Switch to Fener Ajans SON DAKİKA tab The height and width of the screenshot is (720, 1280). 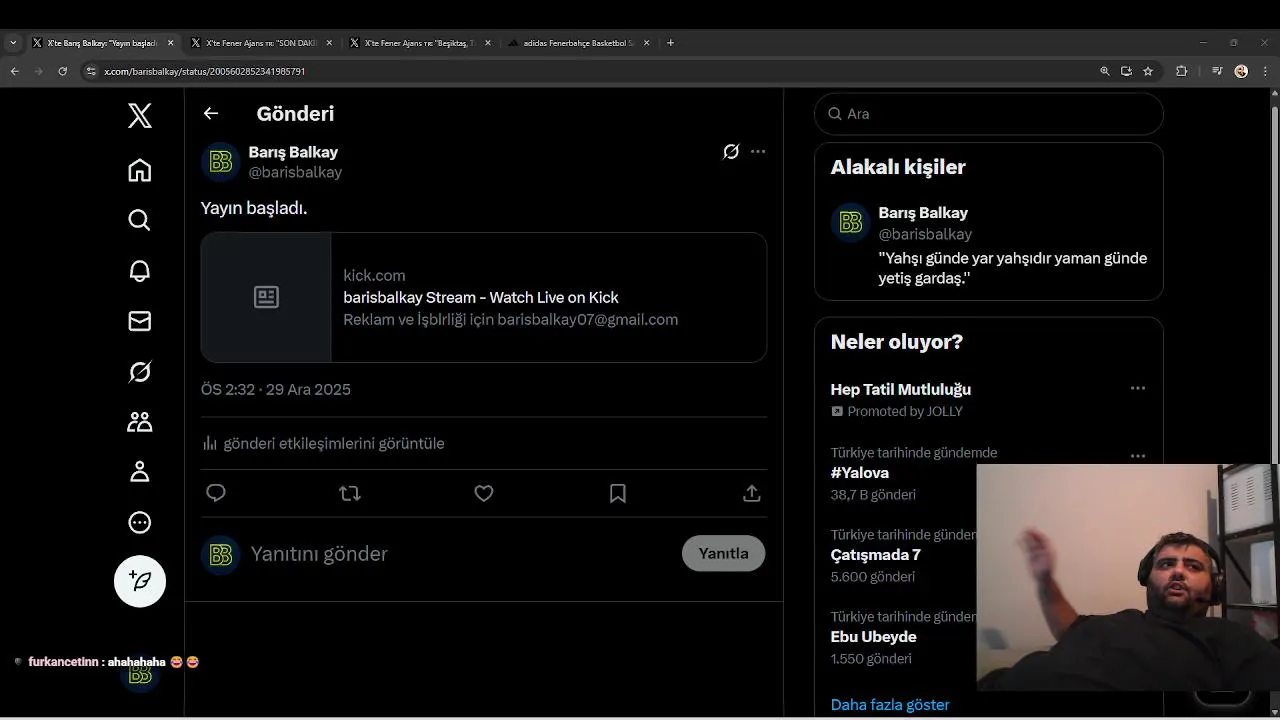pos(262,43)
